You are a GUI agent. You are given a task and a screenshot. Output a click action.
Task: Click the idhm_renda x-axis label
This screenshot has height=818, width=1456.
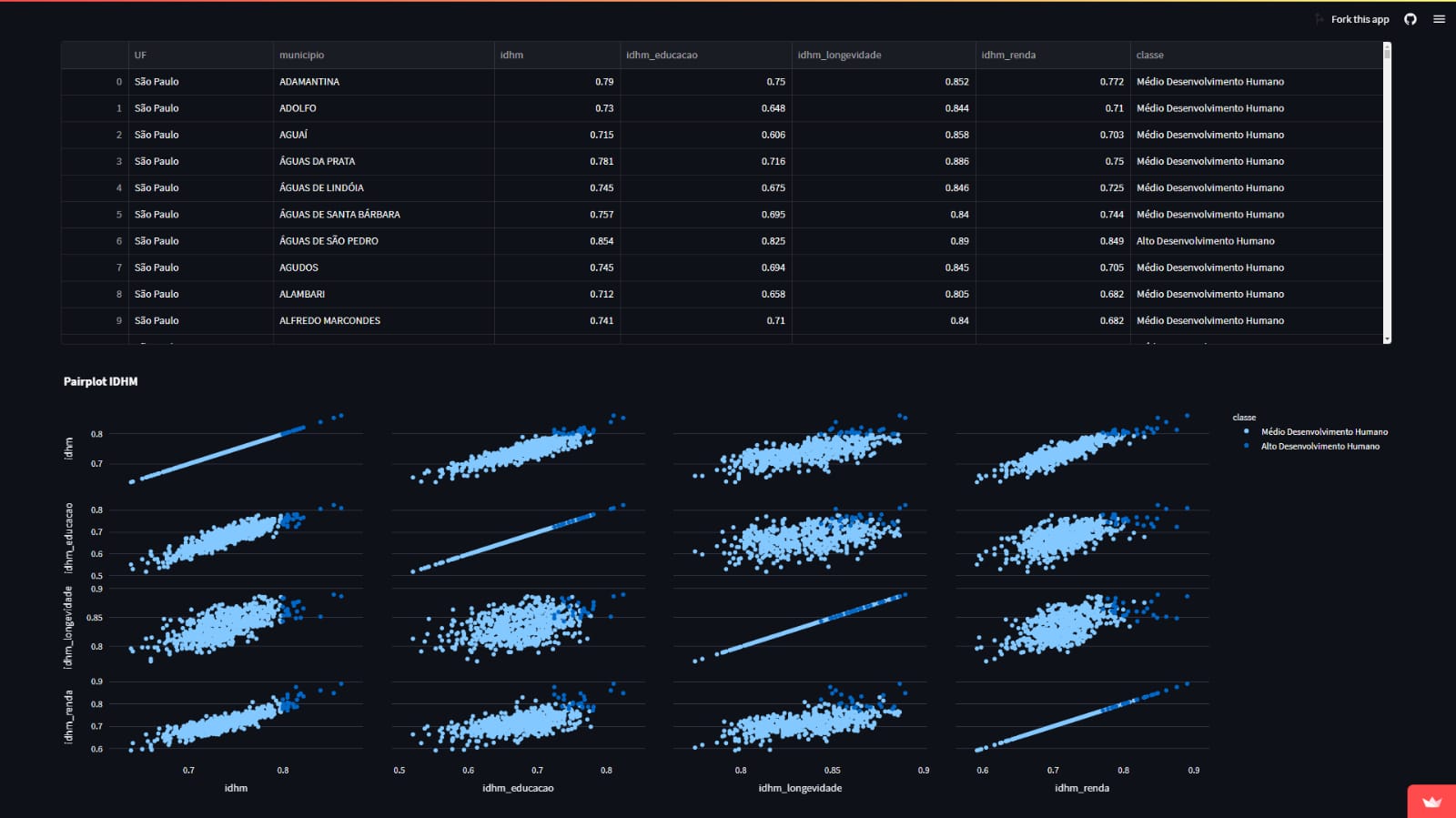click(x=1082, y=788)
